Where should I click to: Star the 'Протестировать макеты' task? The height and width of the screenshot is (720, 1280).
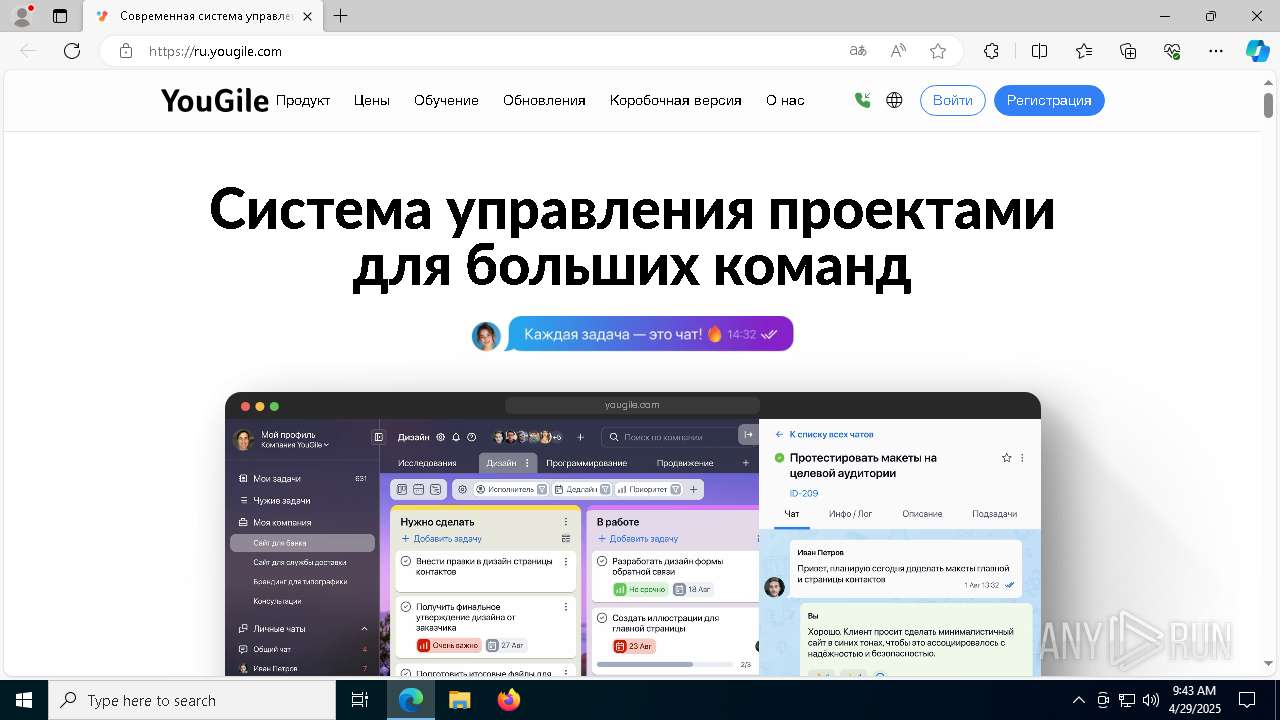(x=1007, y=458)
